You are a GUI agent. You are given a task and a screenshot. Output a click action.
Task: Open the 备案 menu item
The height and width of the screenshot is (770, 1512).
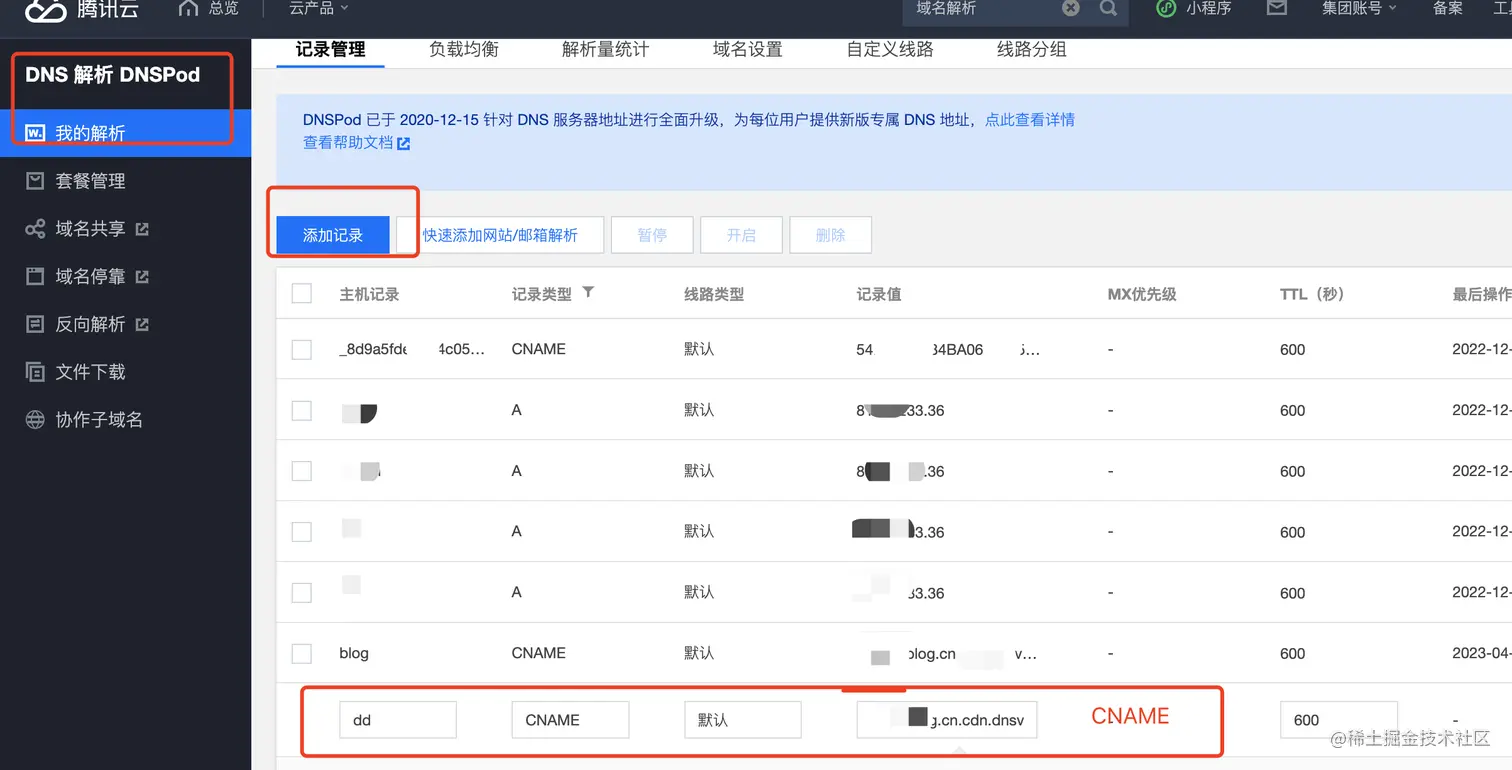(1448, 8)
